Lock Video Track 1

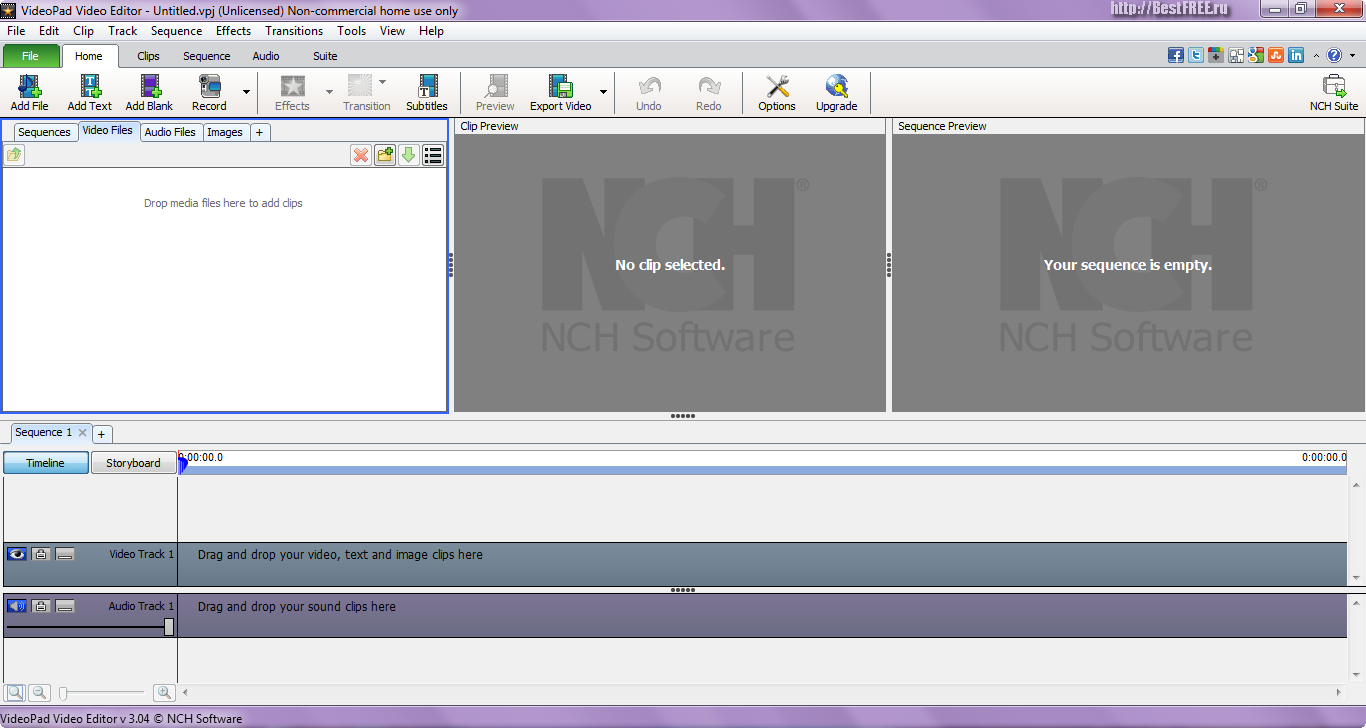pyautogui.click(x=41, y=554)
